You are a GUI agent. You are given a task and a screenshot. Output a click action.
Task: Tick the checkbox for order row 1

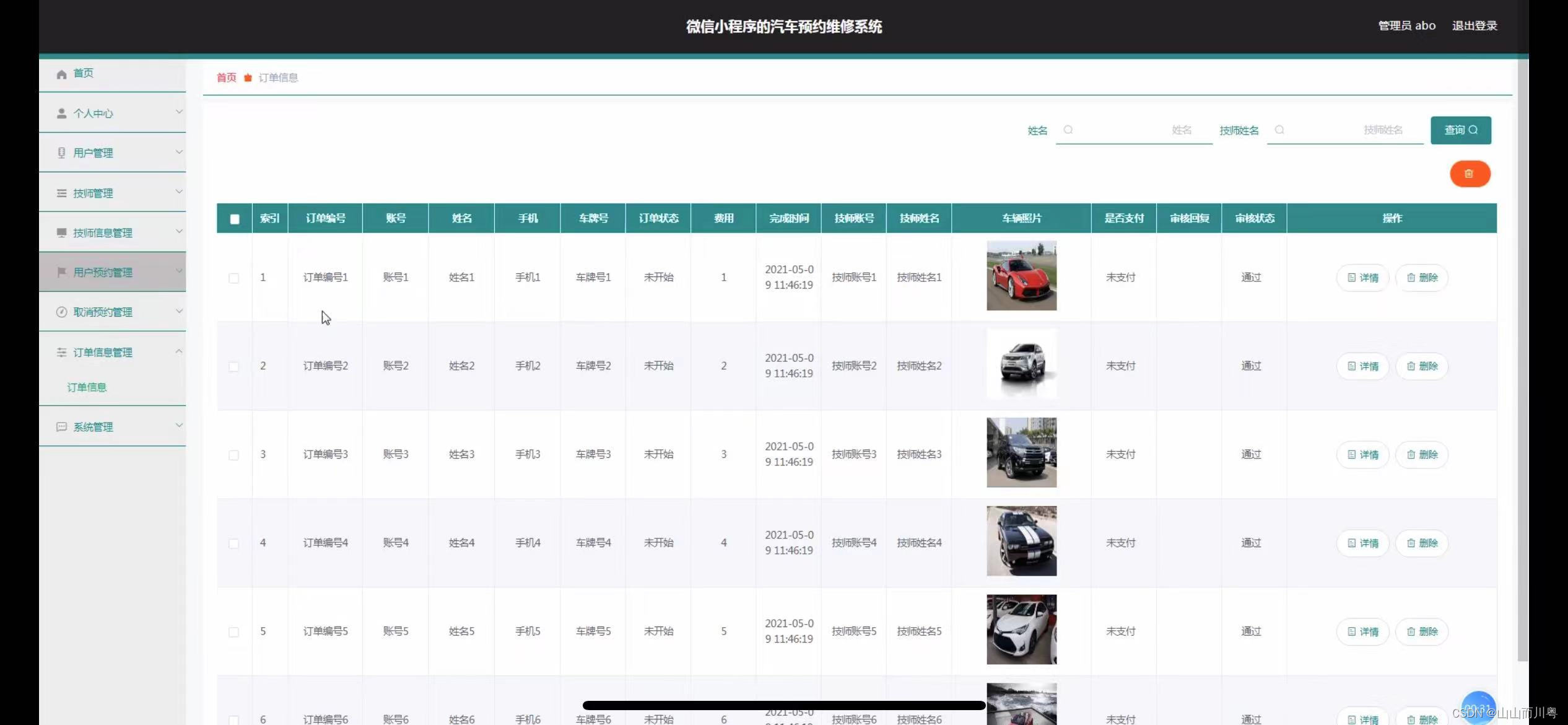tap(233, 278)
